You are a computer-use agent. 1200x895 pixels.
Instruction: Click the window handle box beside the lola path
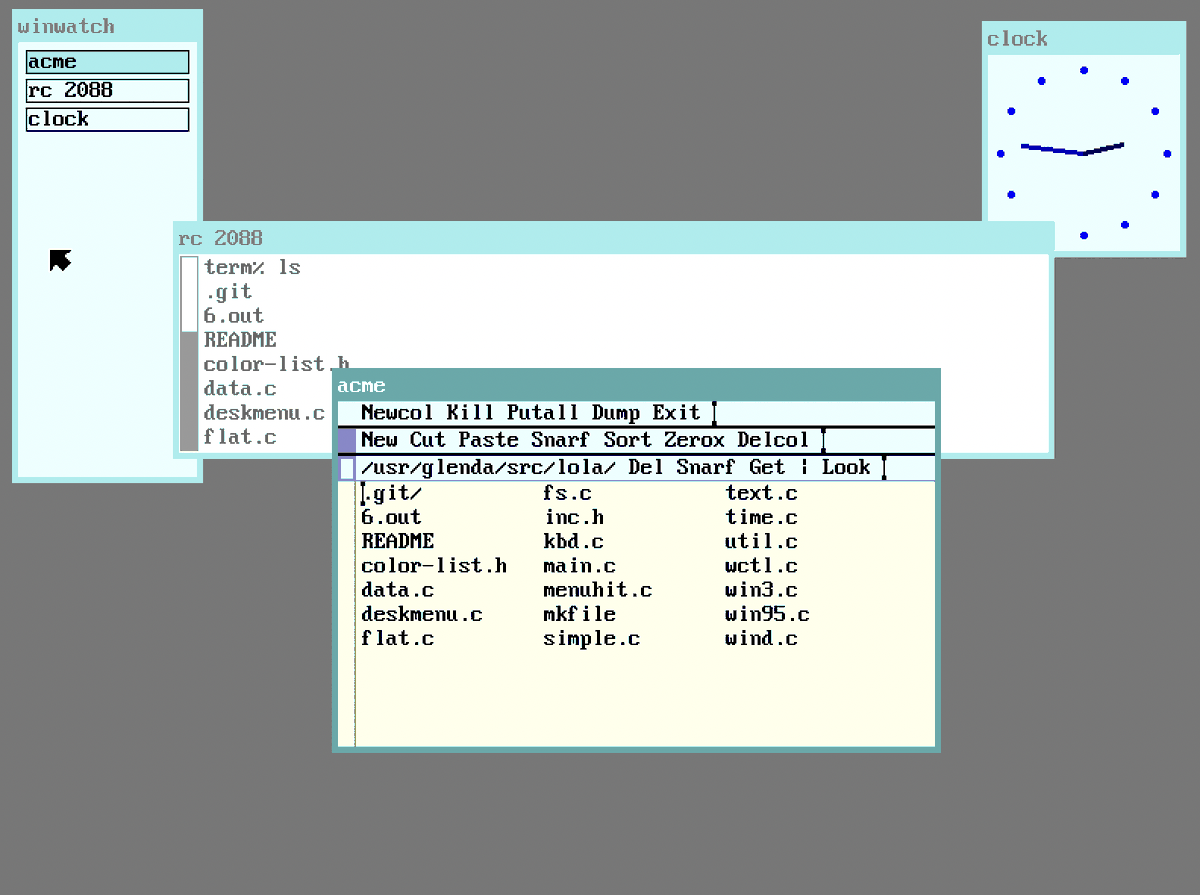click(347, 468)
